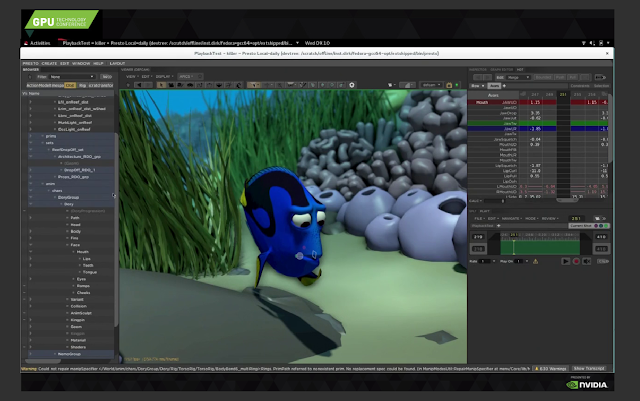The width and height of the screenshot is (640, 401).
Task: Open the MODE menu in playback panel
Action: click(531, 218)
